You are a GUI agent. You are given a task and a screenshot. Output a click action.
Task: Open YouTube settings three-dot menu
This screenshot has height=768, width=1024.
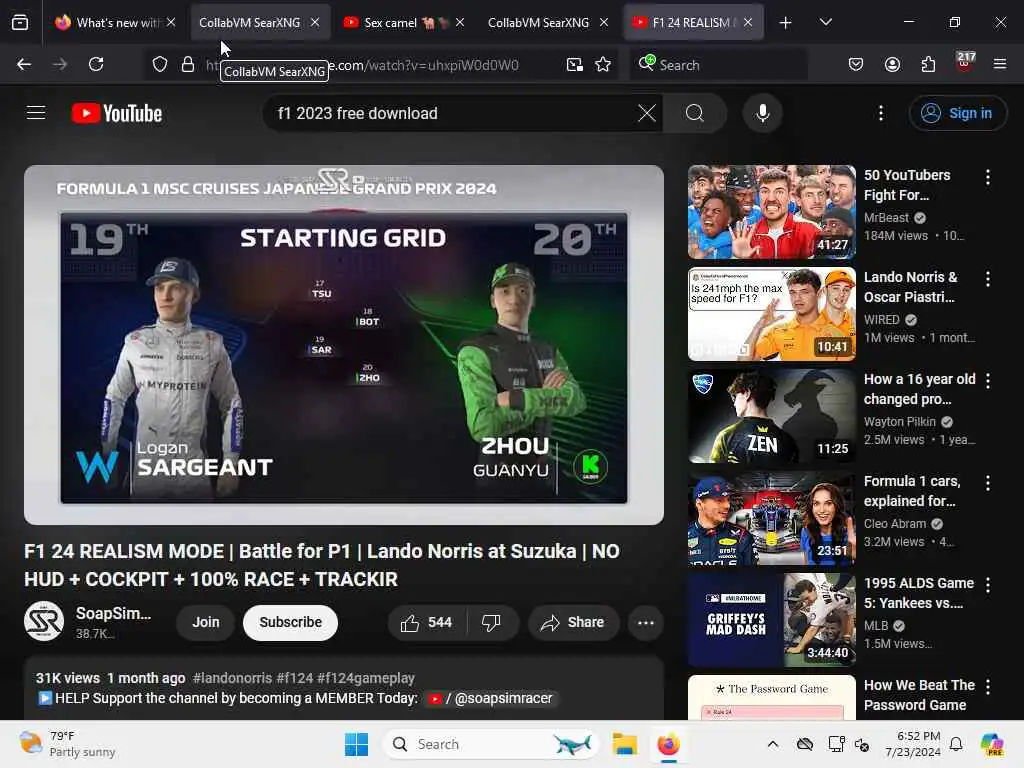click(x=881, y=113)
